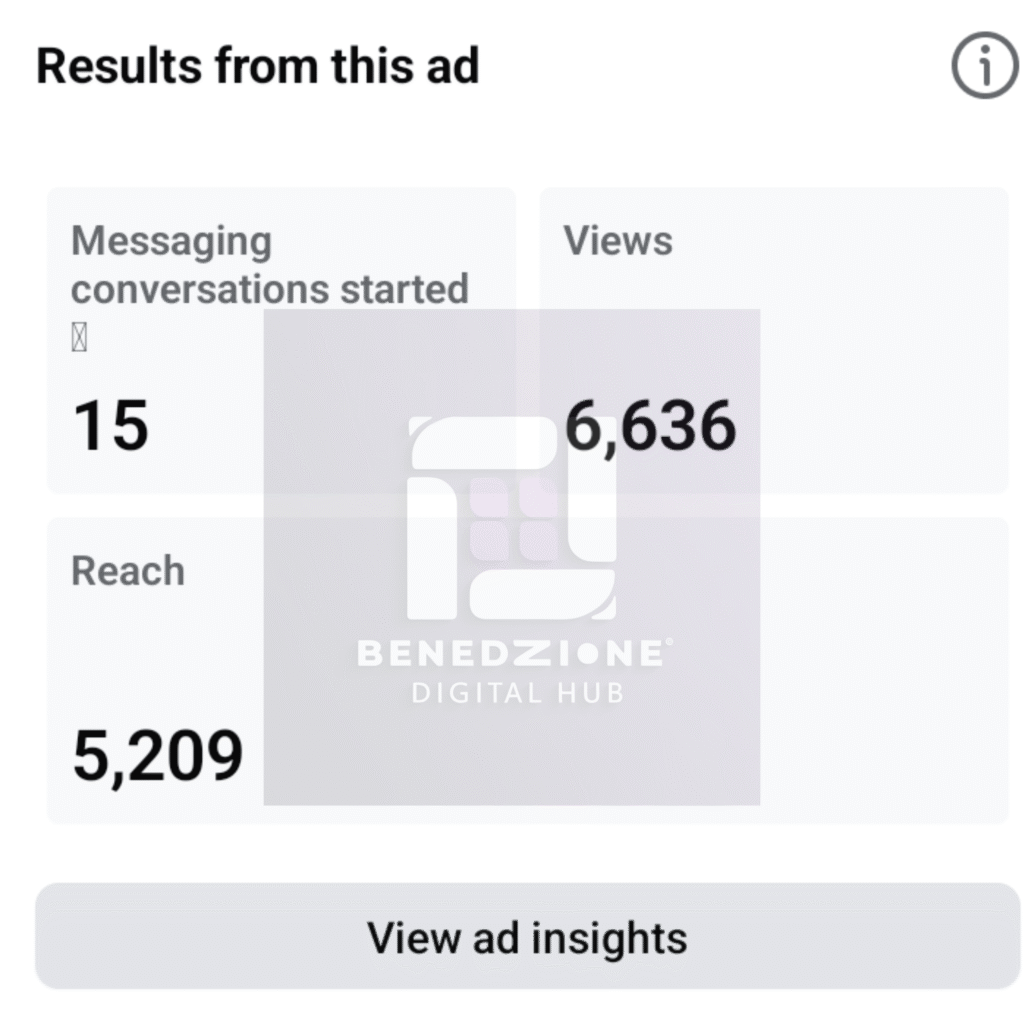
Task: Click the BENEDZIONE watermark text
Action: pyautogui.click(x=508, y=655)
